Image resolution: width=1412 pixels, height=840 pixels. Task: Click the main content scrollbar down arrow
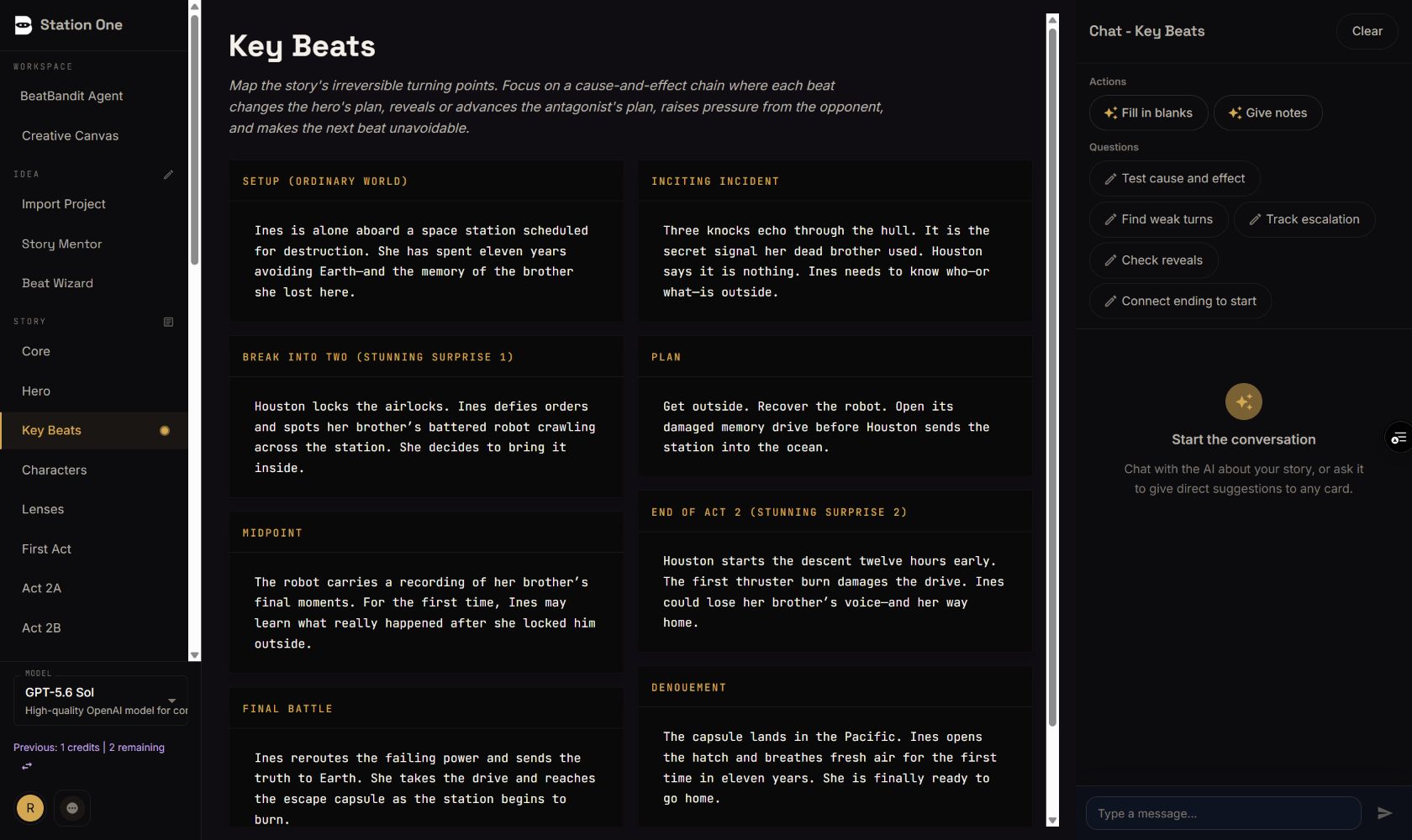1052,820
